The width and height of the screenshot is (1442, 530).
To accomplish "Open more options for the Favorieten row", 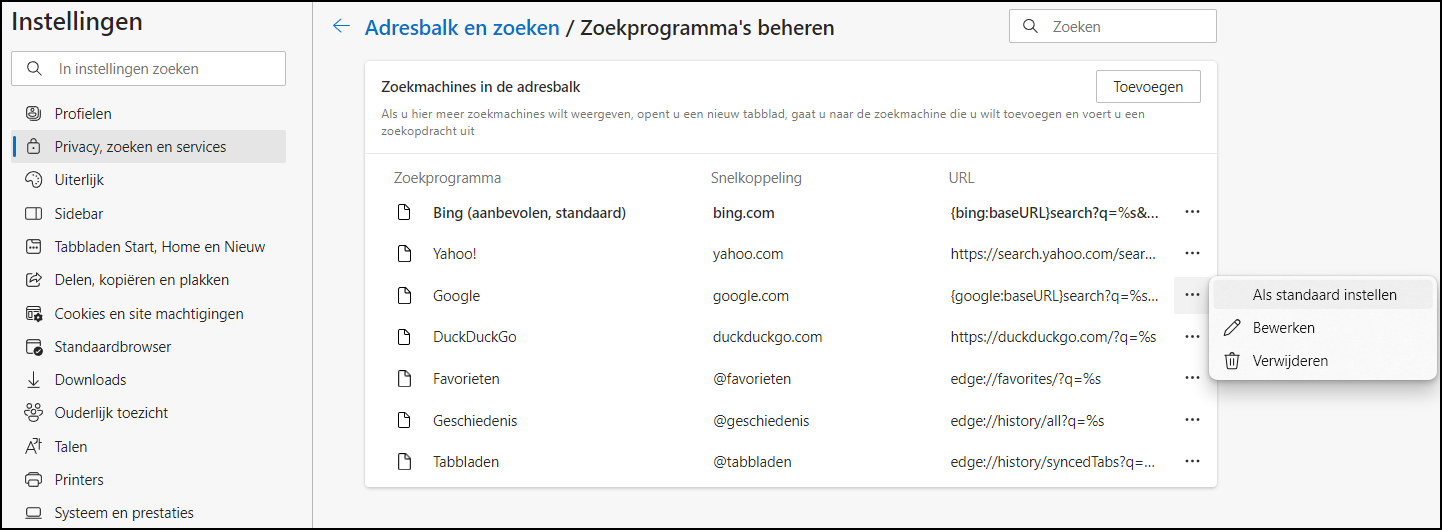I will point(1192,378).
